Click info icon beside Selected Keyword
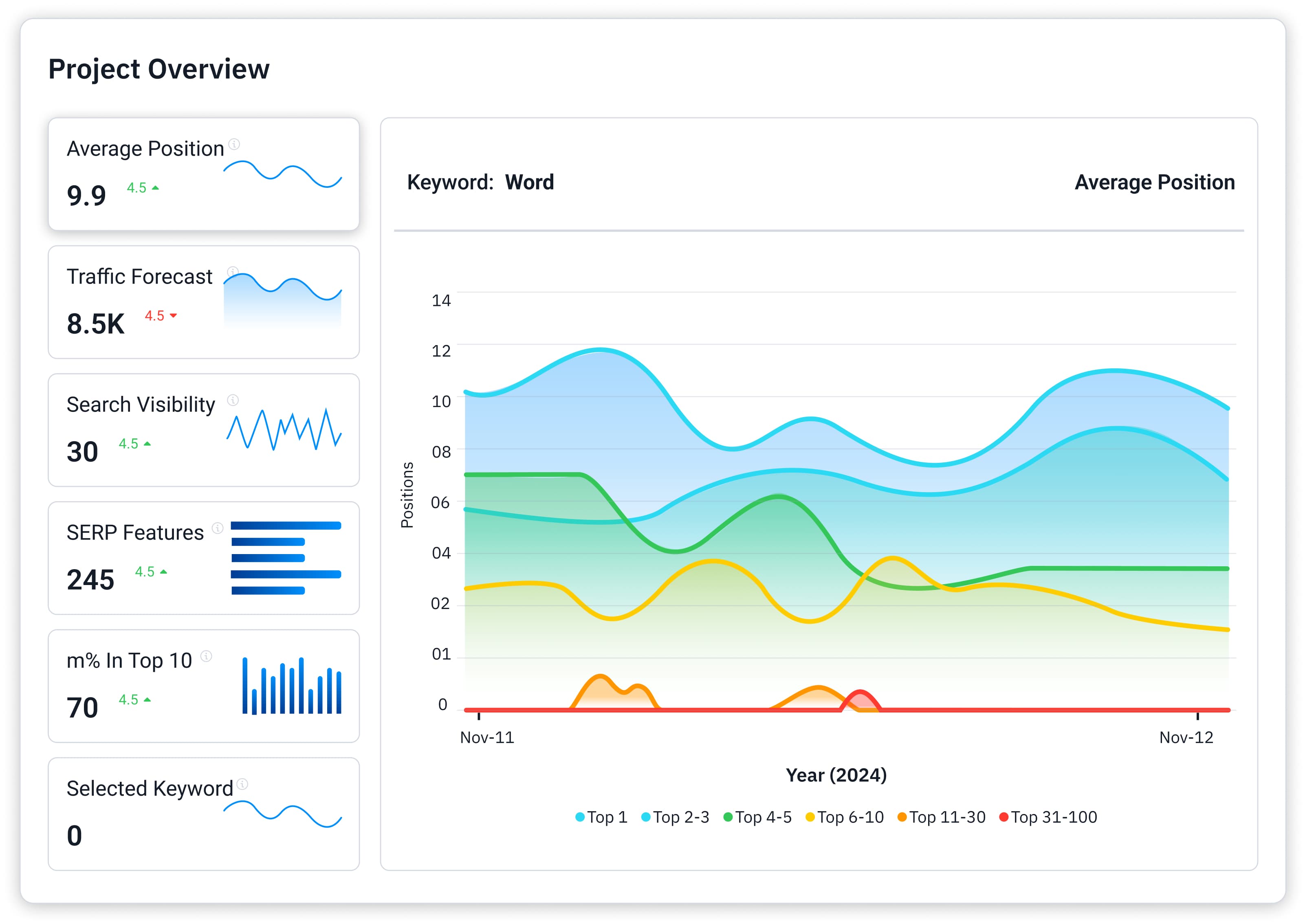The height and width of the screenshot is (924, 1305). 242,784
